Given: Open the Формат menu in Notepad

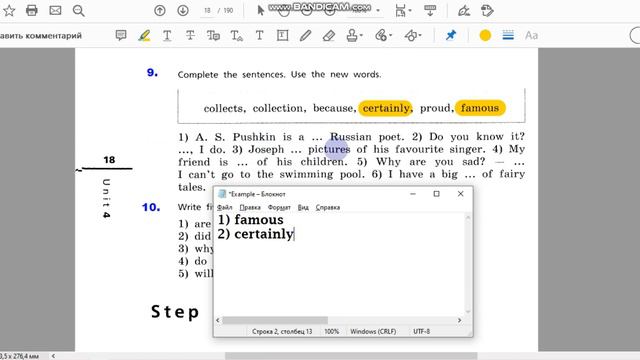Looking at the screenshot, I should coord(279,207).
